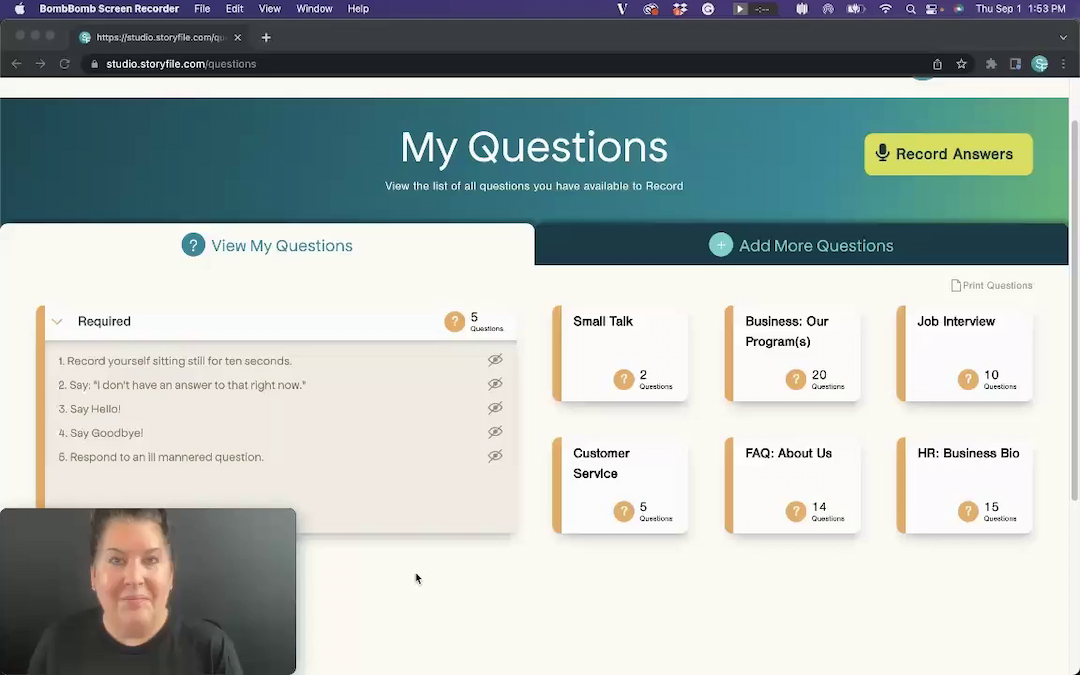
Task: Click the question icon on Business: Our Program(s) card
Action: click(x=796, y=379)
